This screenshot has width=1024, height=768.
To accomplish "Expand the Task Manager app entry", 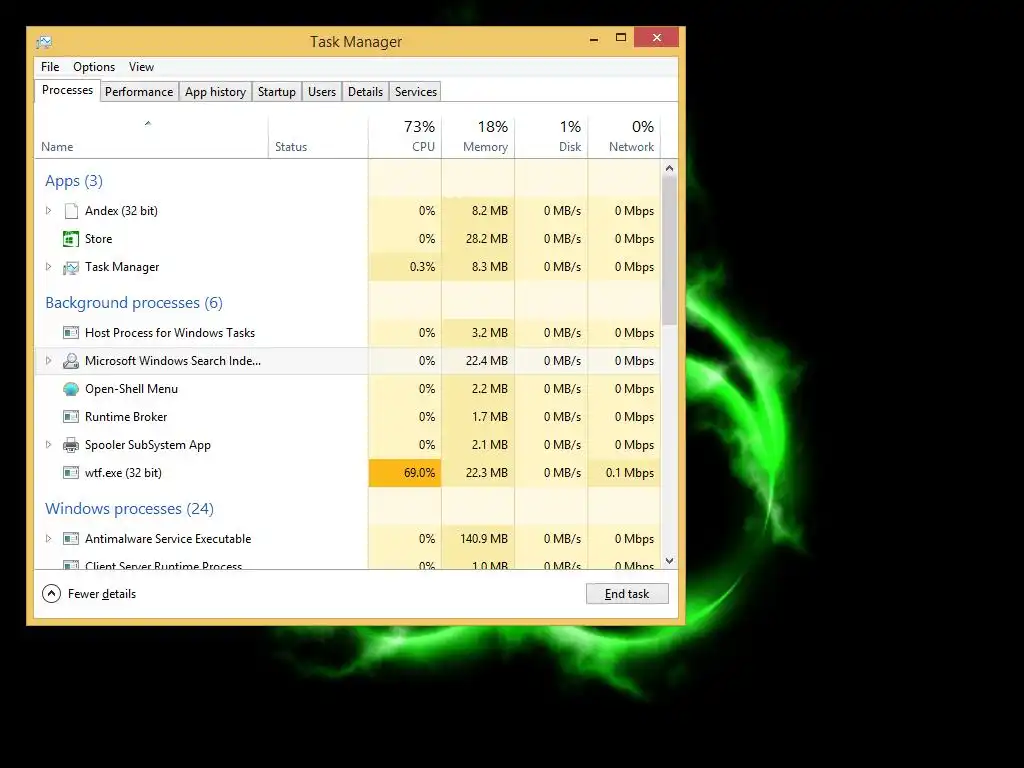I will point(48,267).
